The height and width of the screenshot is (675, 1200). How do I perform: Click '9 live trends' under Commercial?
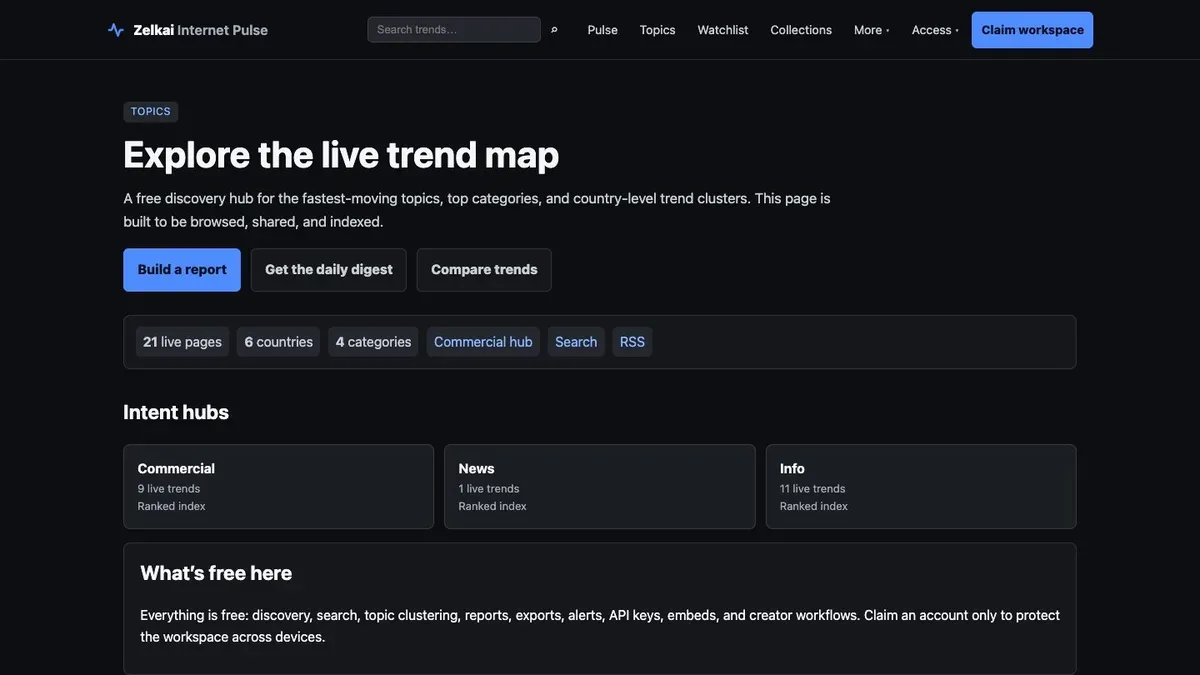pyautogui.click(x=169, y=489)
